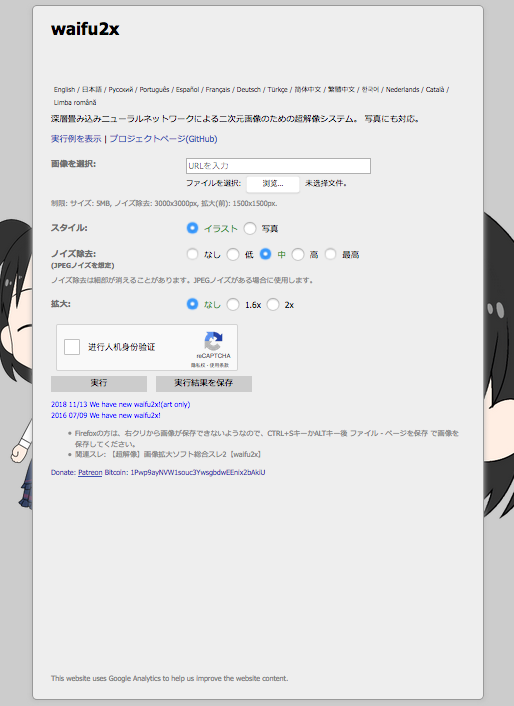Screen dimensions: 514x706
Task: Click the Google Analytics footer notice
Action: point(169,678)
